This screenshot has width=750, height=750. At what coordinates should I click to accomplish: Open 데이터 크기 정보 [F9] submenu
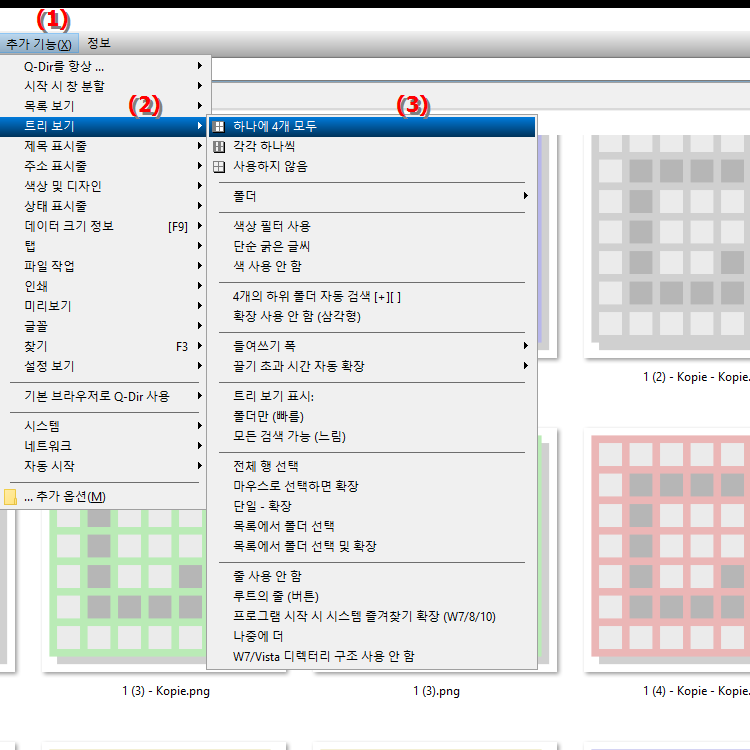pyautogui.click(x=103, y=226)
